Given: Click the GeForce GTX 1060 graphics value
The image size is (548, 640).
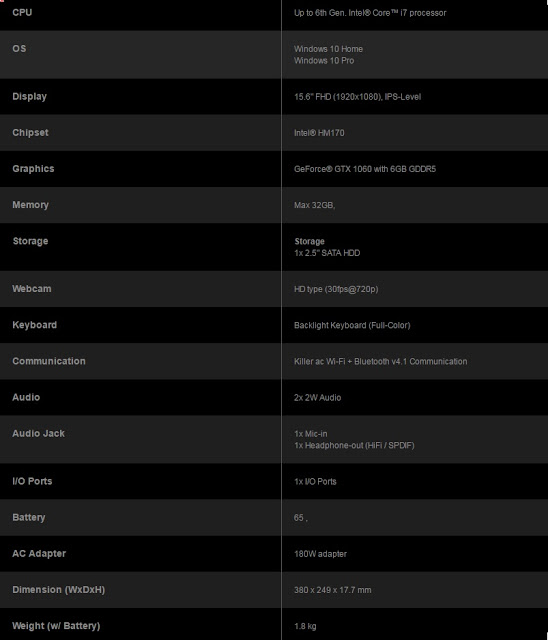Looking at the screenshot, I should [365, 169].
